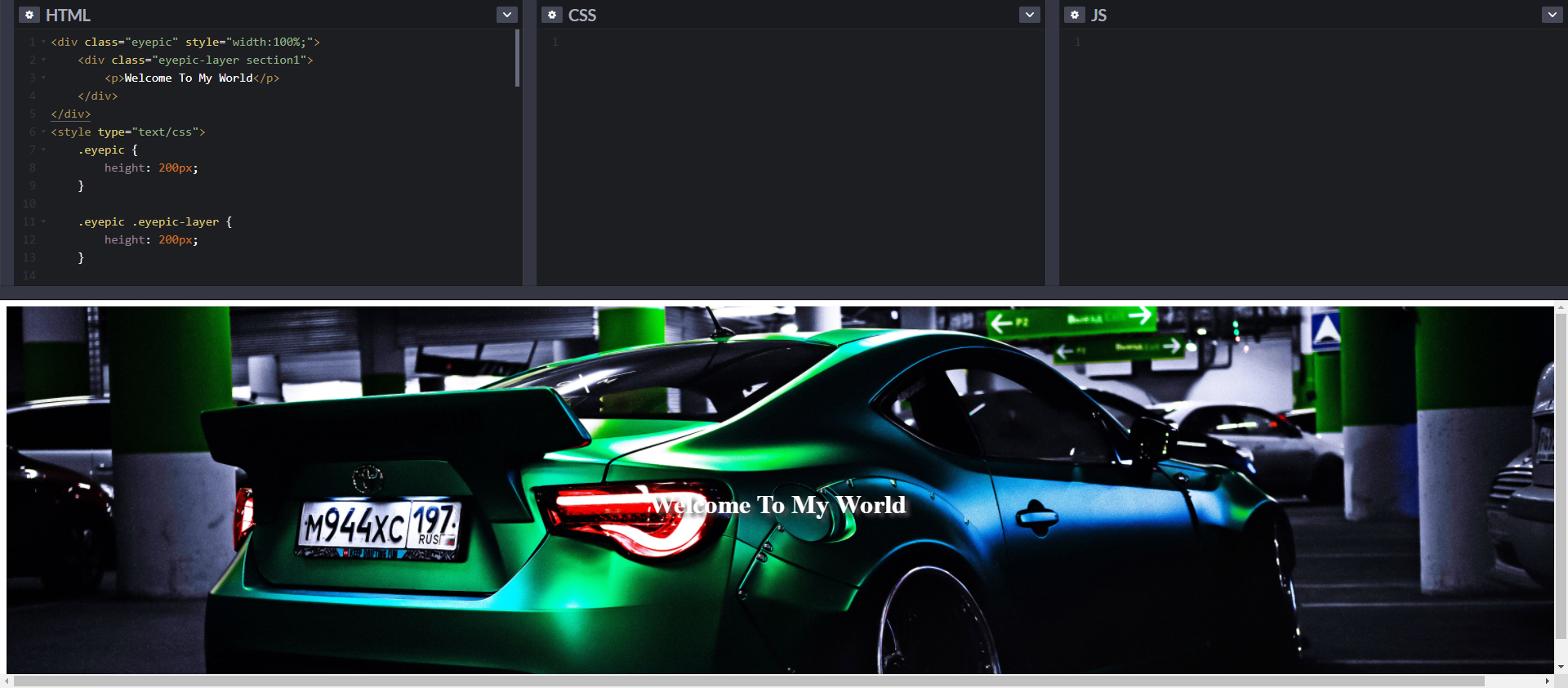Collapse the .eyepic CSS rule at line 7

click(43, 150)
